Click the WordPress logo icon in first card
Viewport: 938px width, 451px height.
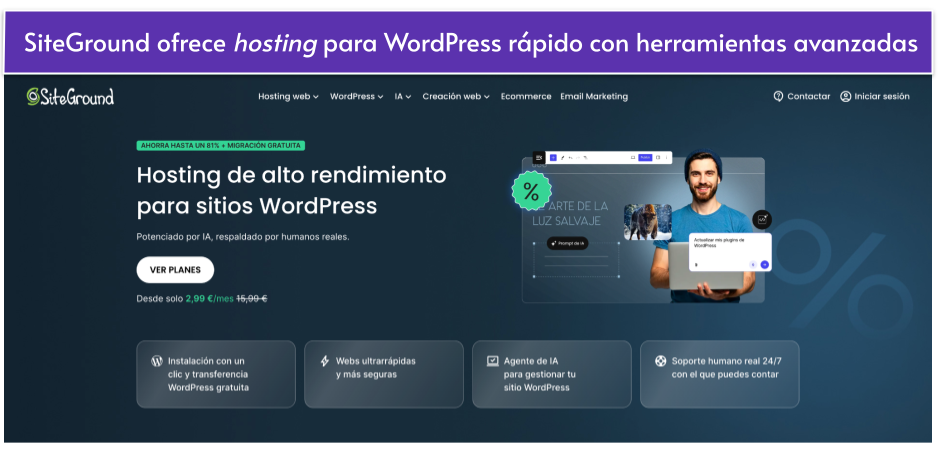pyautogui.click(x=157, y=361)
